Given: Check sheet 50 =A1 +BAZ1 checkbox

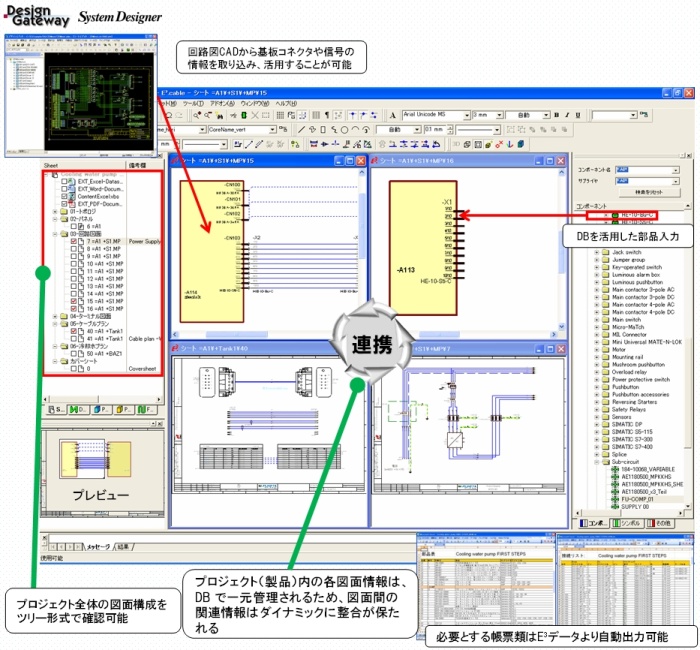Looking at the screenshot, I should tap(74, 354).
